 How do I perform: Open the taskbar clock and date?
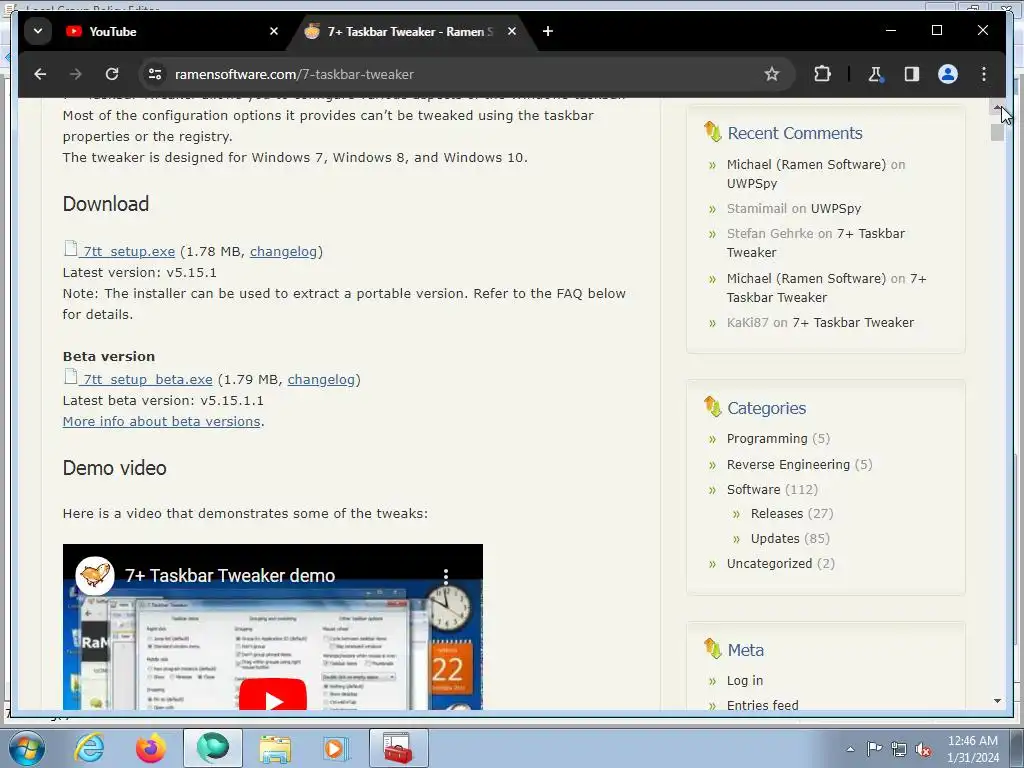(x=972, y=749)
